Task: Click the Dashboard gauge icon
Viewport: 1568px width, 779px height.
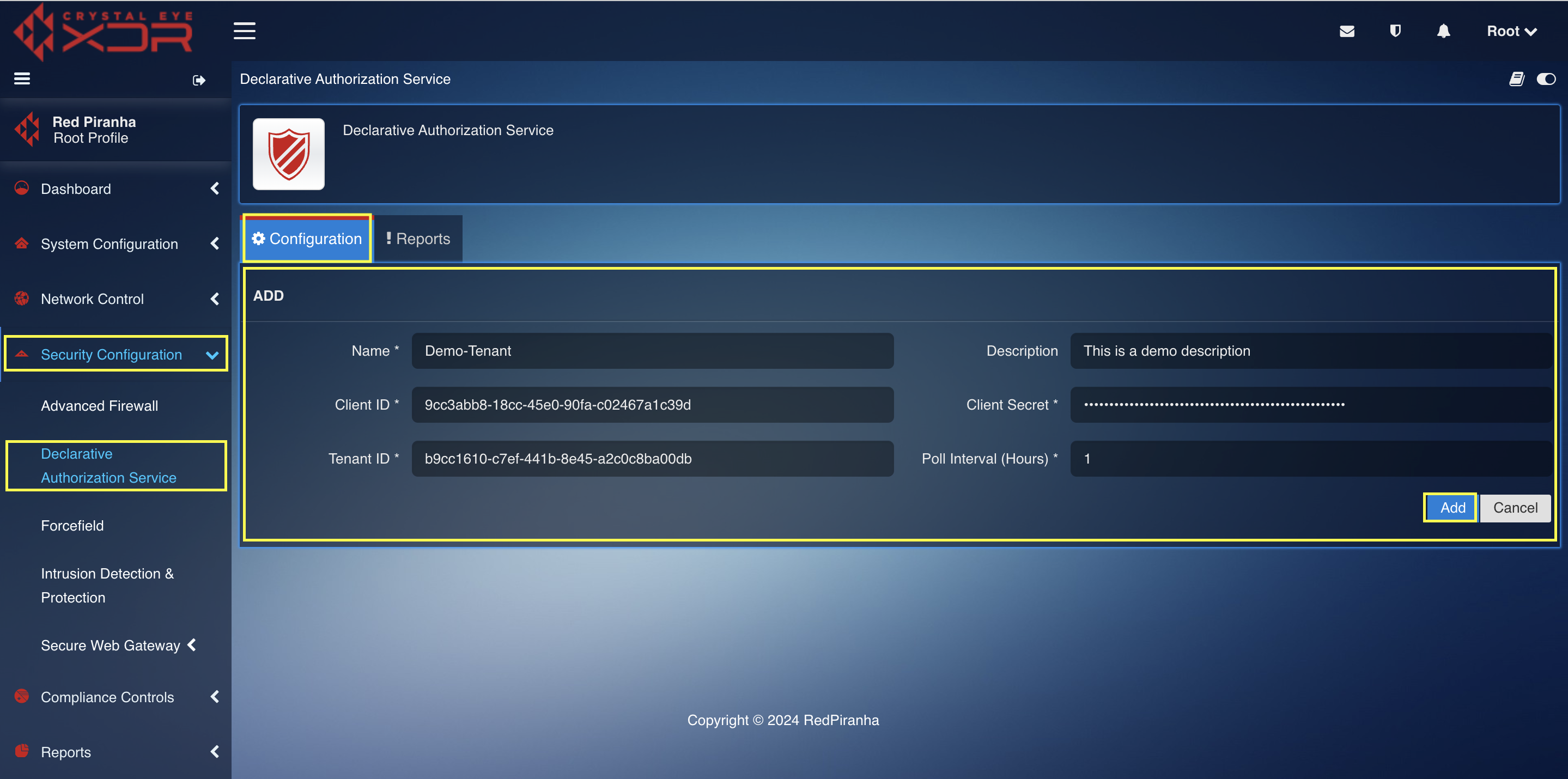Action: click(x=21, y=188)
